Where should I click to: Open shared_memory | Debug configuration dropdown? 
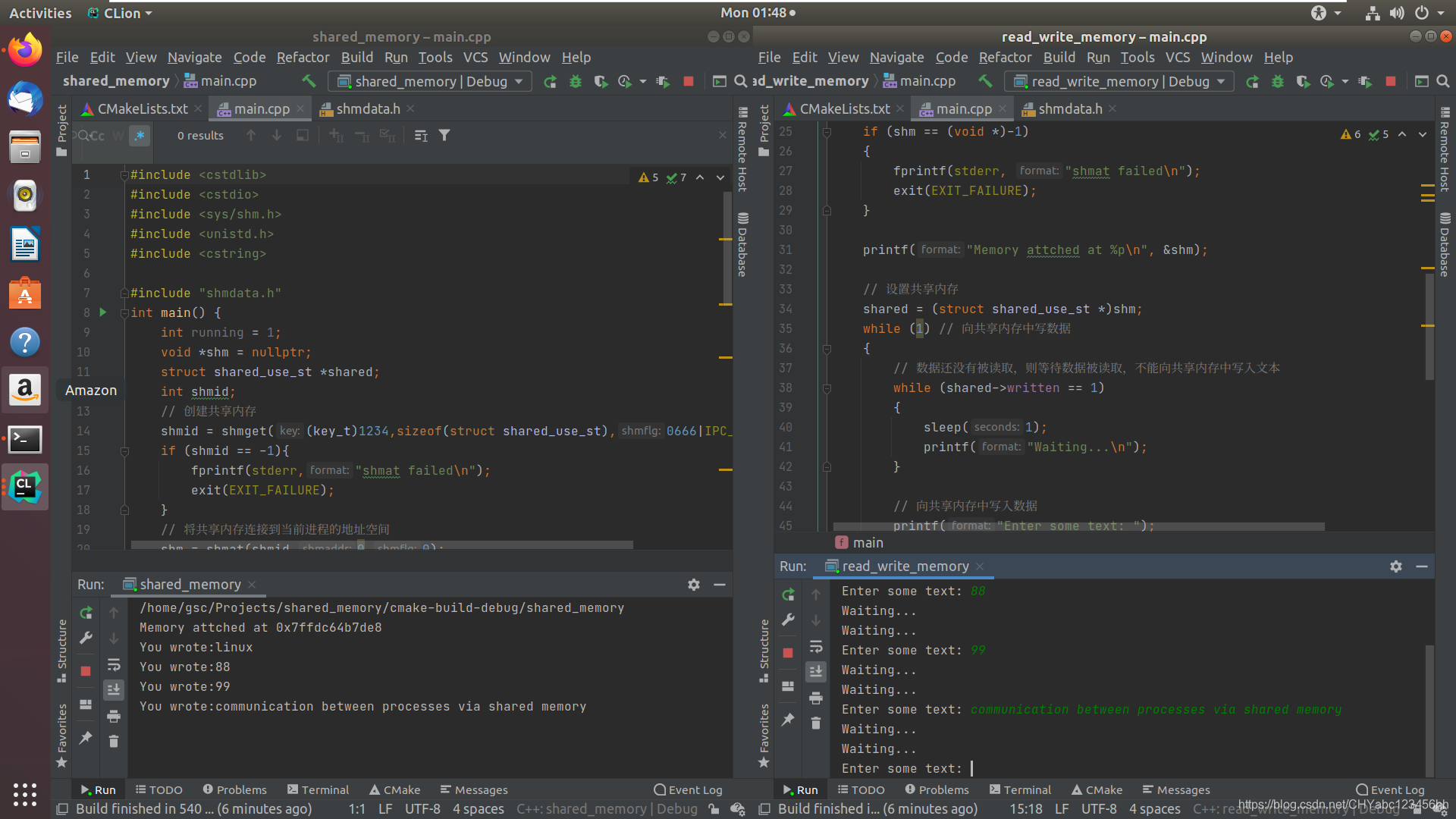(430, 81)
